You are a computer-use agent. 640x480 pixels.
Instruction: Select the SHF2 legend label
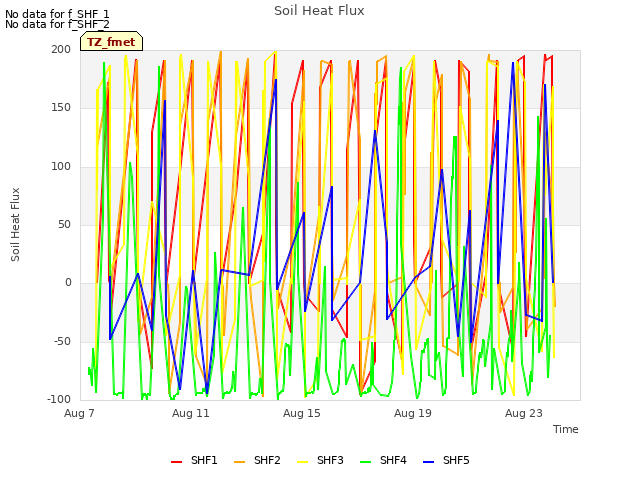click(267, 460)
